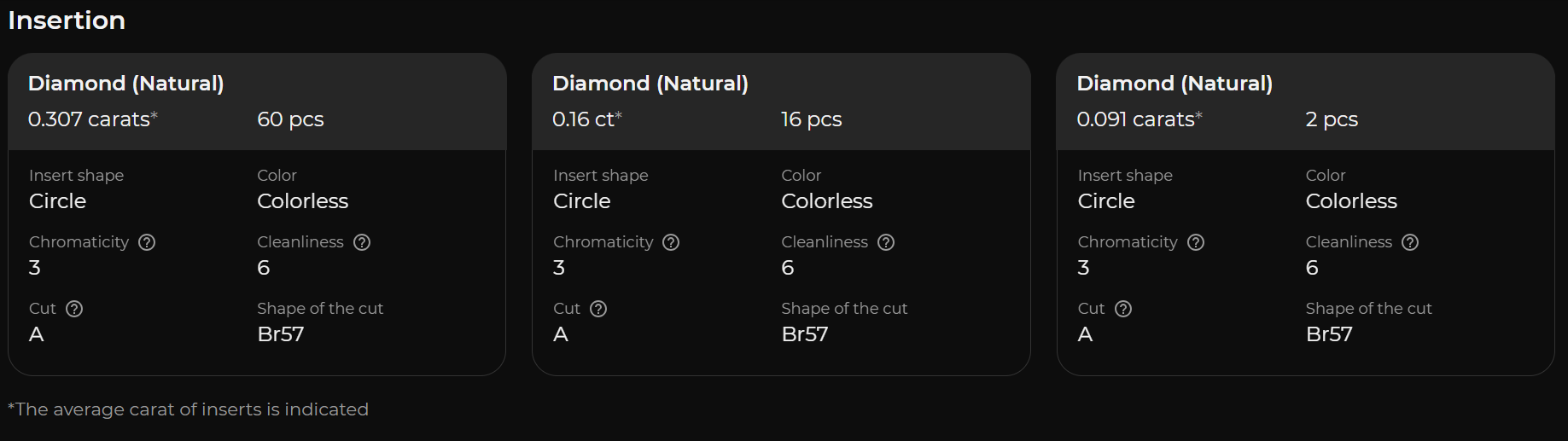Click Cut help icon in 60 pcs card
1568x441 pixels.
(74, 309)
